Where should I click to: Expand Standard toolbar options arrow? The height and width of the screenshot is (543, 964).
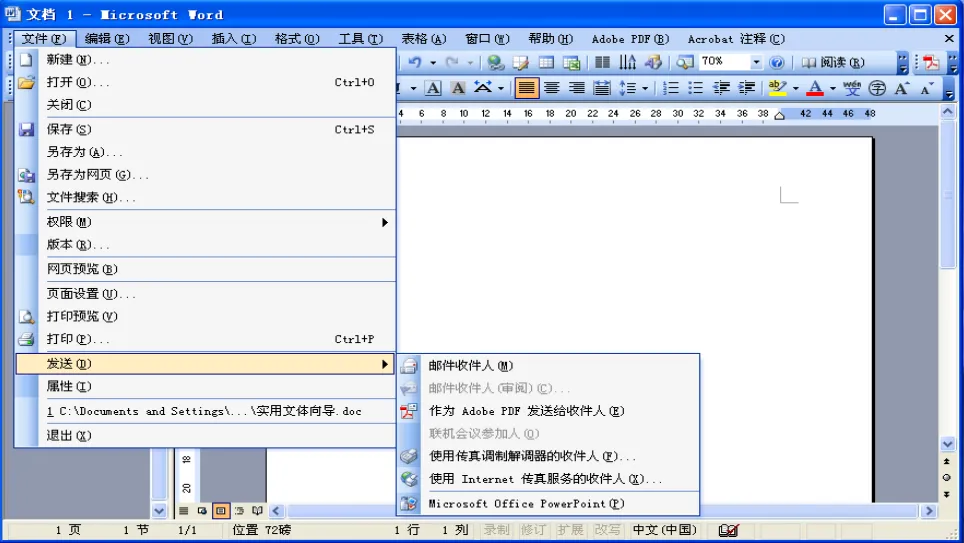(x=902, y=63)
